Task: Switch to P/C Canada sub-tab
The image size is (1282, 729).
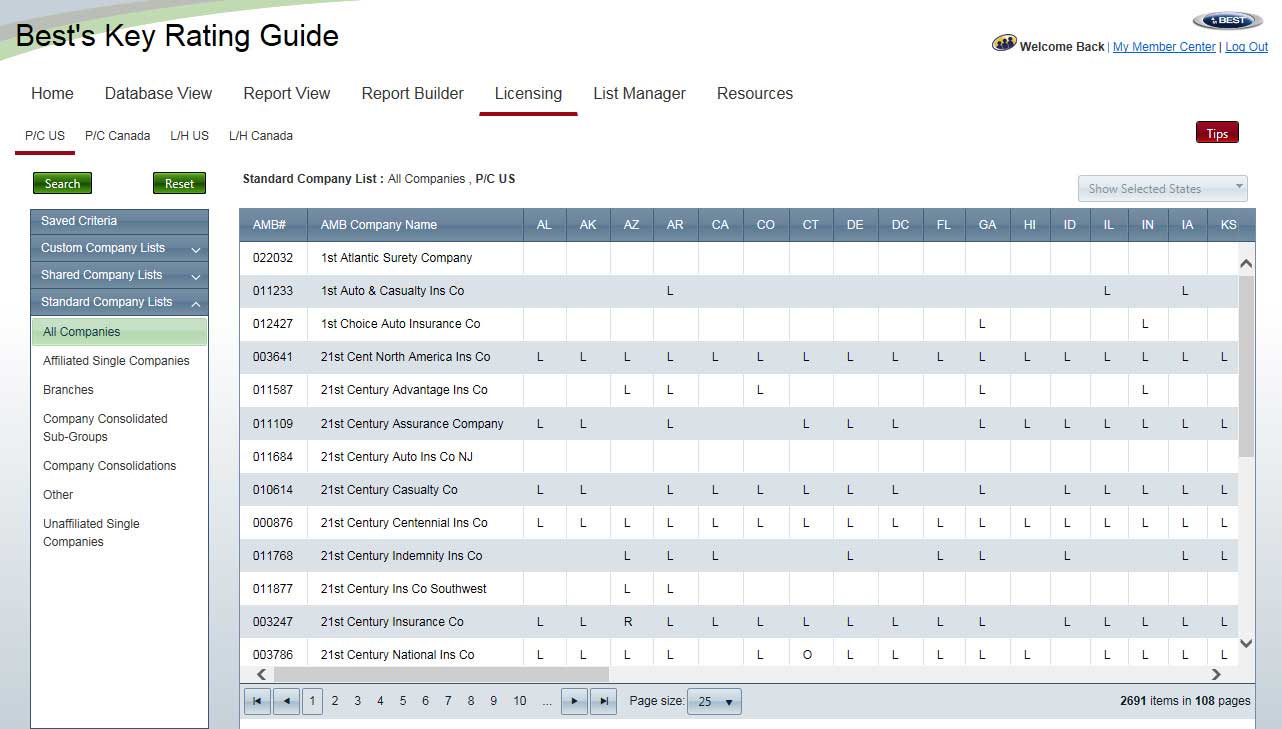Action: pyautogui.click(x=117, y=135)
